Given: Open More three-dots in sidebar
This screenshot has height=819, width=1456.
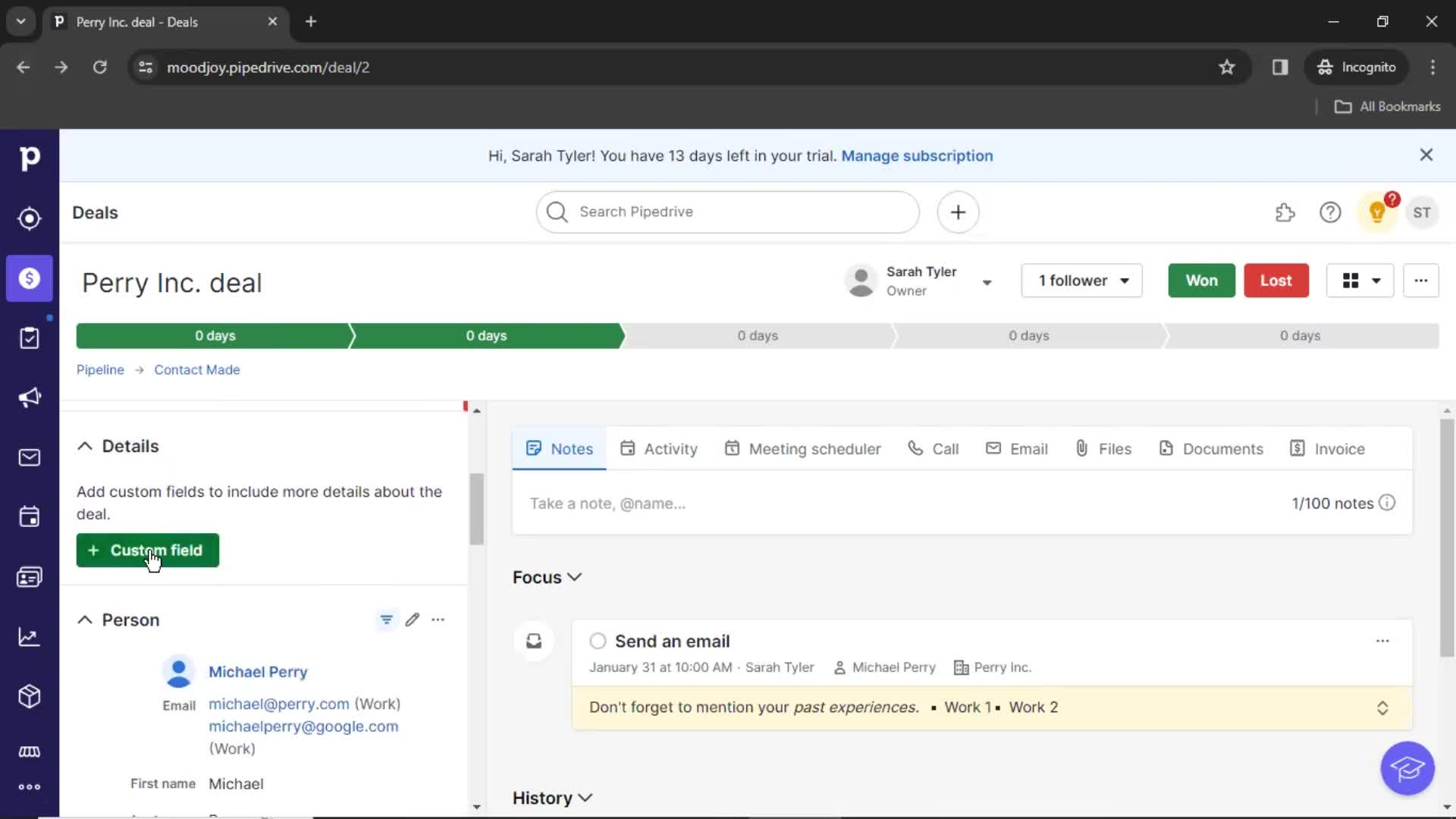Looking at the screenshot, I should tap(29, 787).
